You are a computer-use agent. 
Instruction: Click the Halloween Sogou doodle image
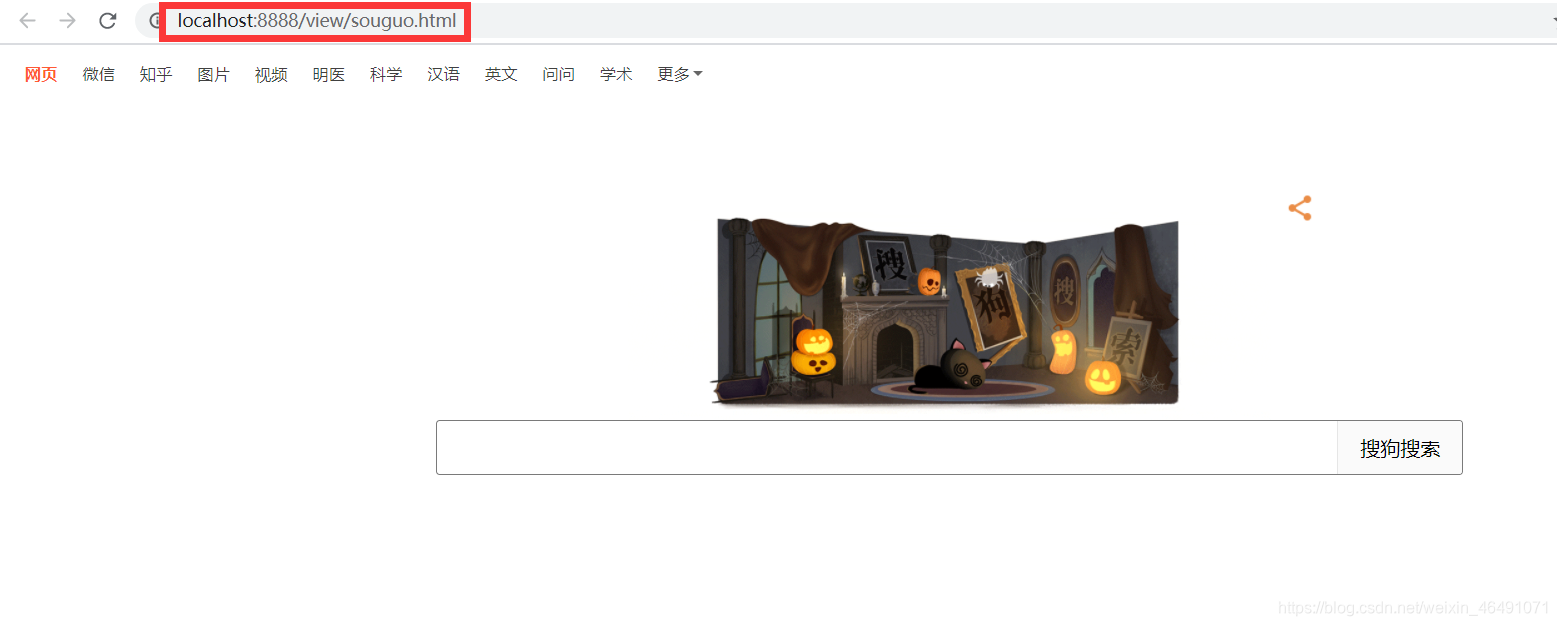pos(945,311)
